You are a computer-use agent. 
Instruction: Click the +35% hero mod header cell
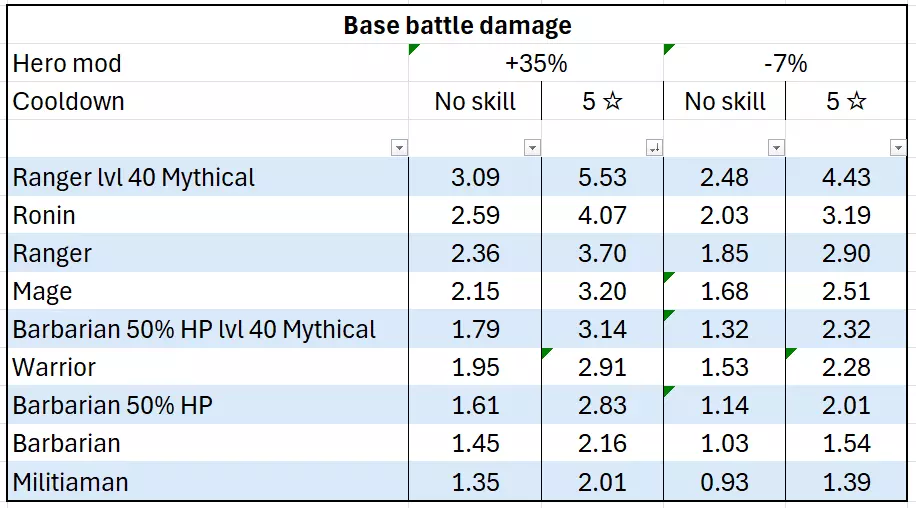536,64
